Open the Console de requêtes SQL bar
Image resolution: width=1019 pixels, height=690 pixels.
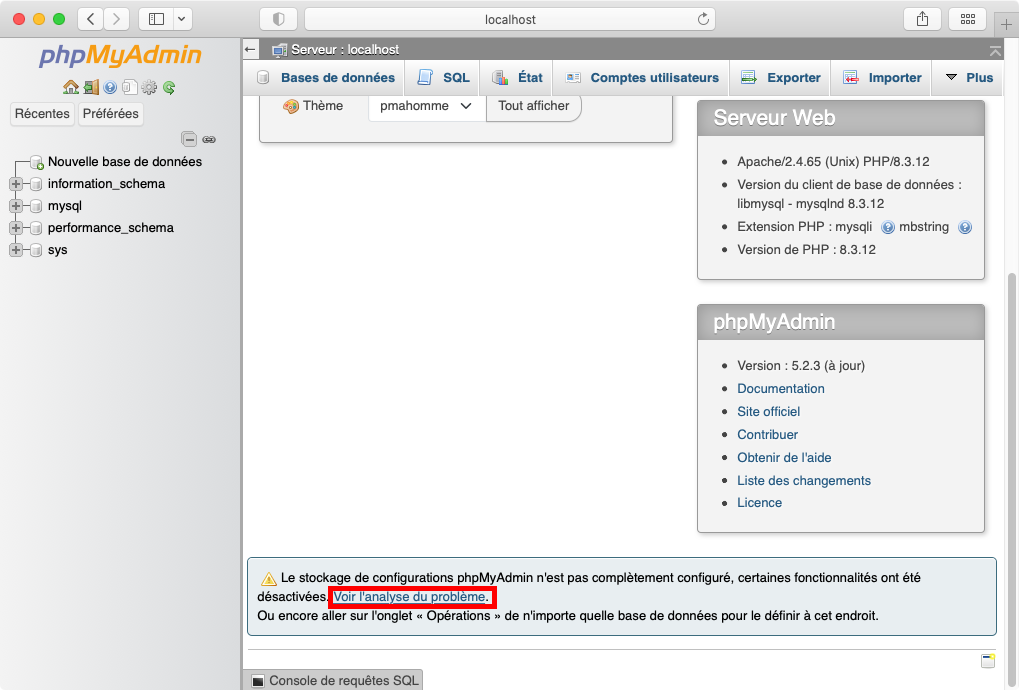(334, 681)
